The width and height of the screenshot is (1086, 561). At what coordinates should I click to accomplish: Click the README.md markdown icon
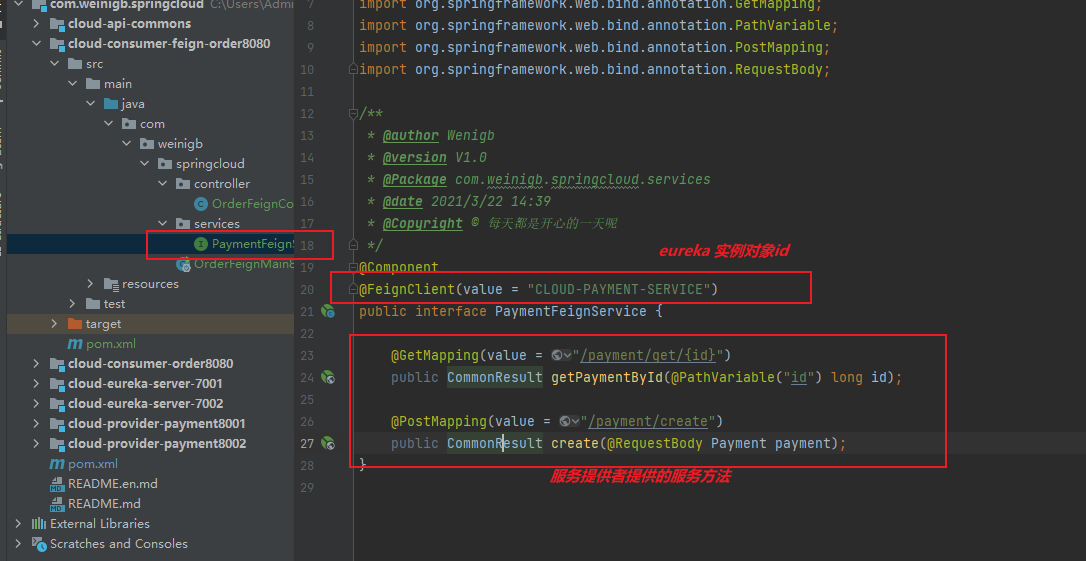(57, 504)
